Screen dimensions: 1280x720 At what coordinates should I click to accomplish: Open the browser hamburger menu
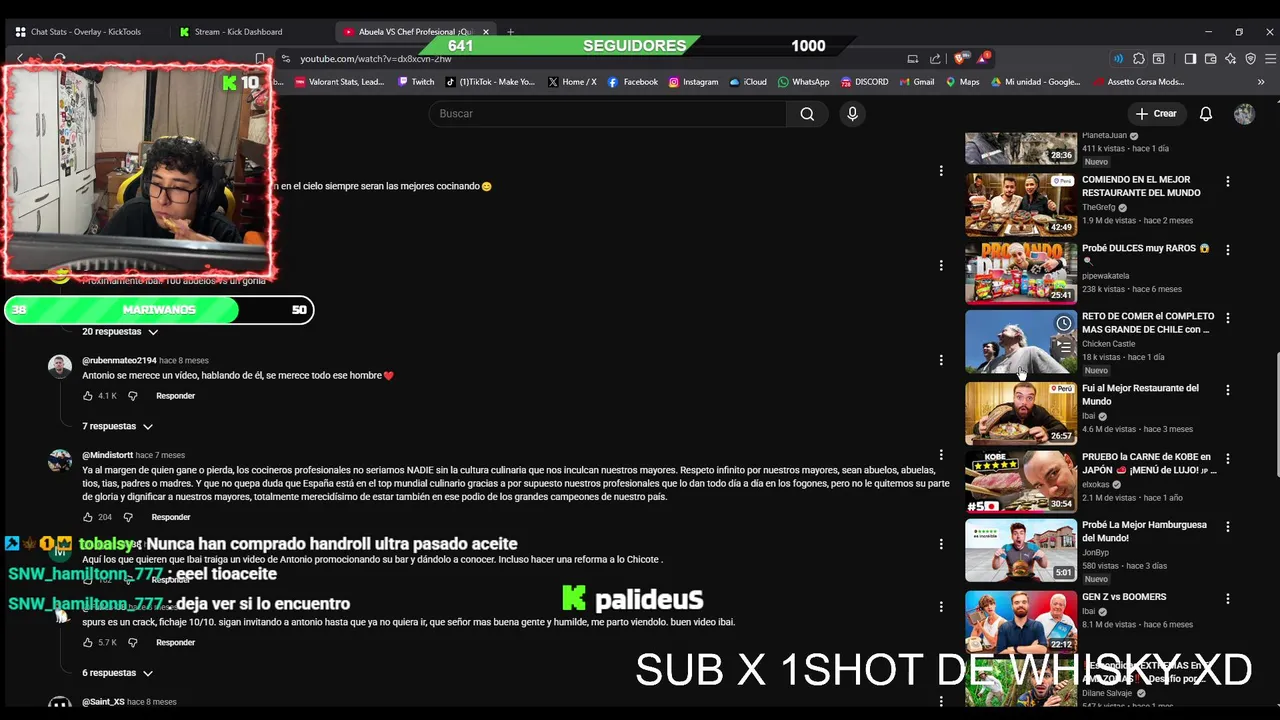tap(1270, 59)
